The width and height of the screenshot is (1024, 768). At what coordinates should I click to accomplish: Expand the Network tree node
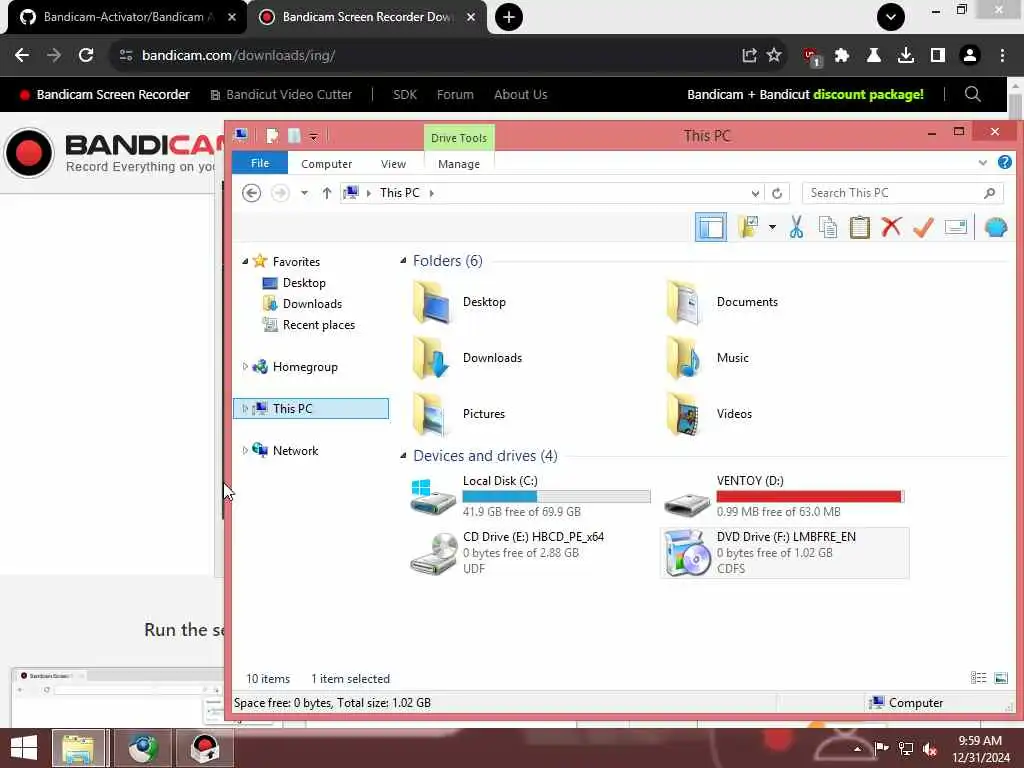coord(245,450)
